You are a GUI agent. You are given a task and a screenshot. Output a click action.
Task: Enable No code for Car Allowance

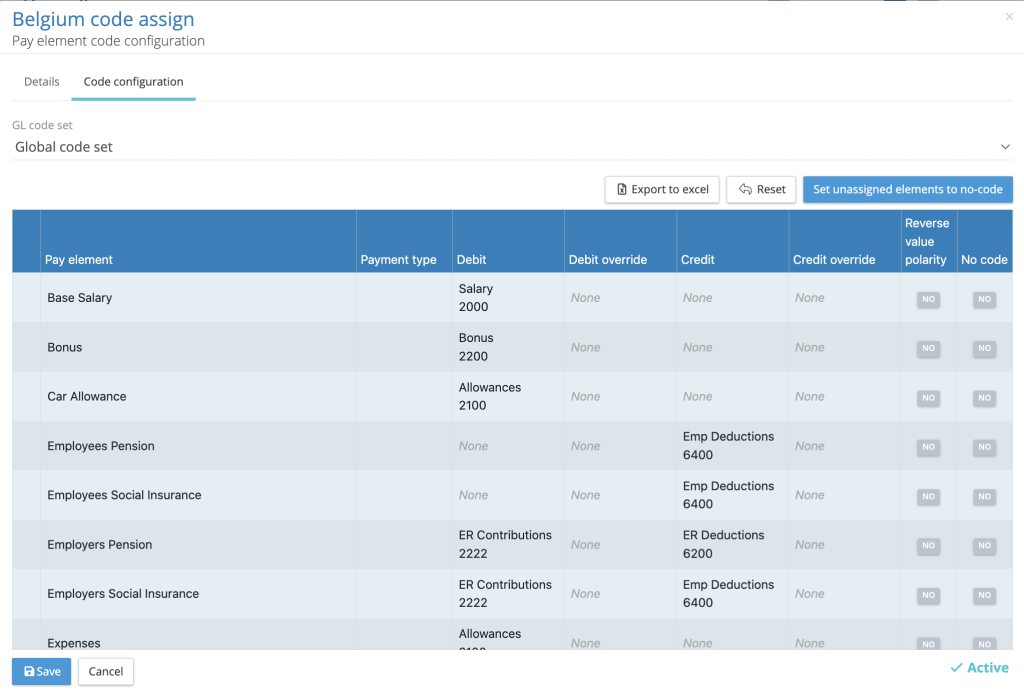pyautogui.click(x=984, y=398)
